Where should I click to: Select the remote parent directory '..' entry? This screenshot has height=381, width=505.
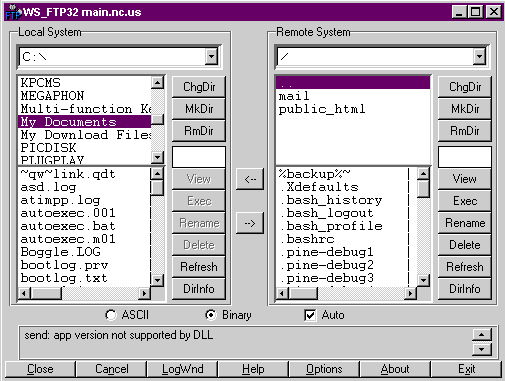pos(353,83)
